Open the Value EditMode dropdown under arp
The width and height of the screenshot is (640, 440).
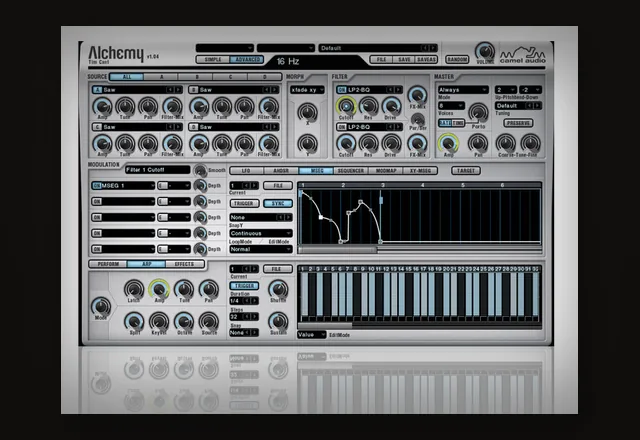point(312,335)
